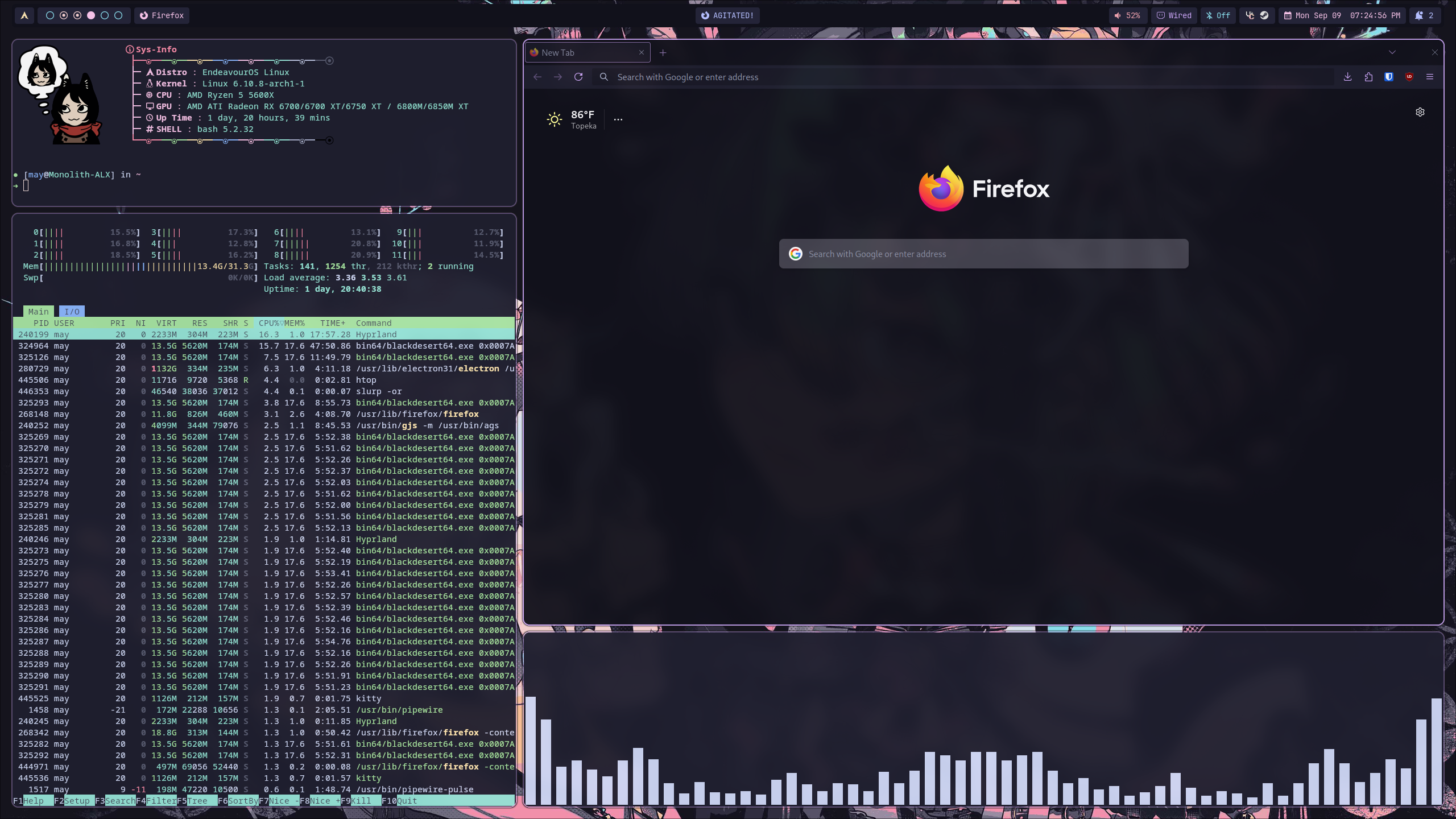Open Firefox downloads
Viewport: 1456px width, 819px height.
pyautogui.click(x=1347, y=77)
